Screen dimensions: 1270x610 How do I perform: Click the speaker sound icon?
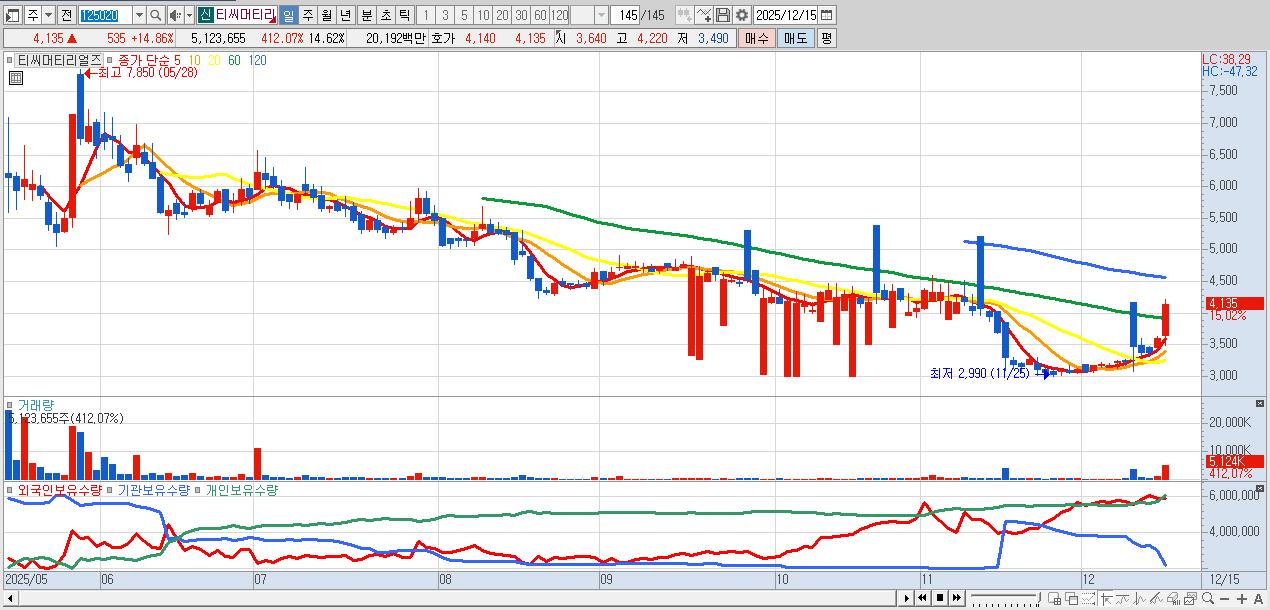pyautogui.click(x=174, y=15)
